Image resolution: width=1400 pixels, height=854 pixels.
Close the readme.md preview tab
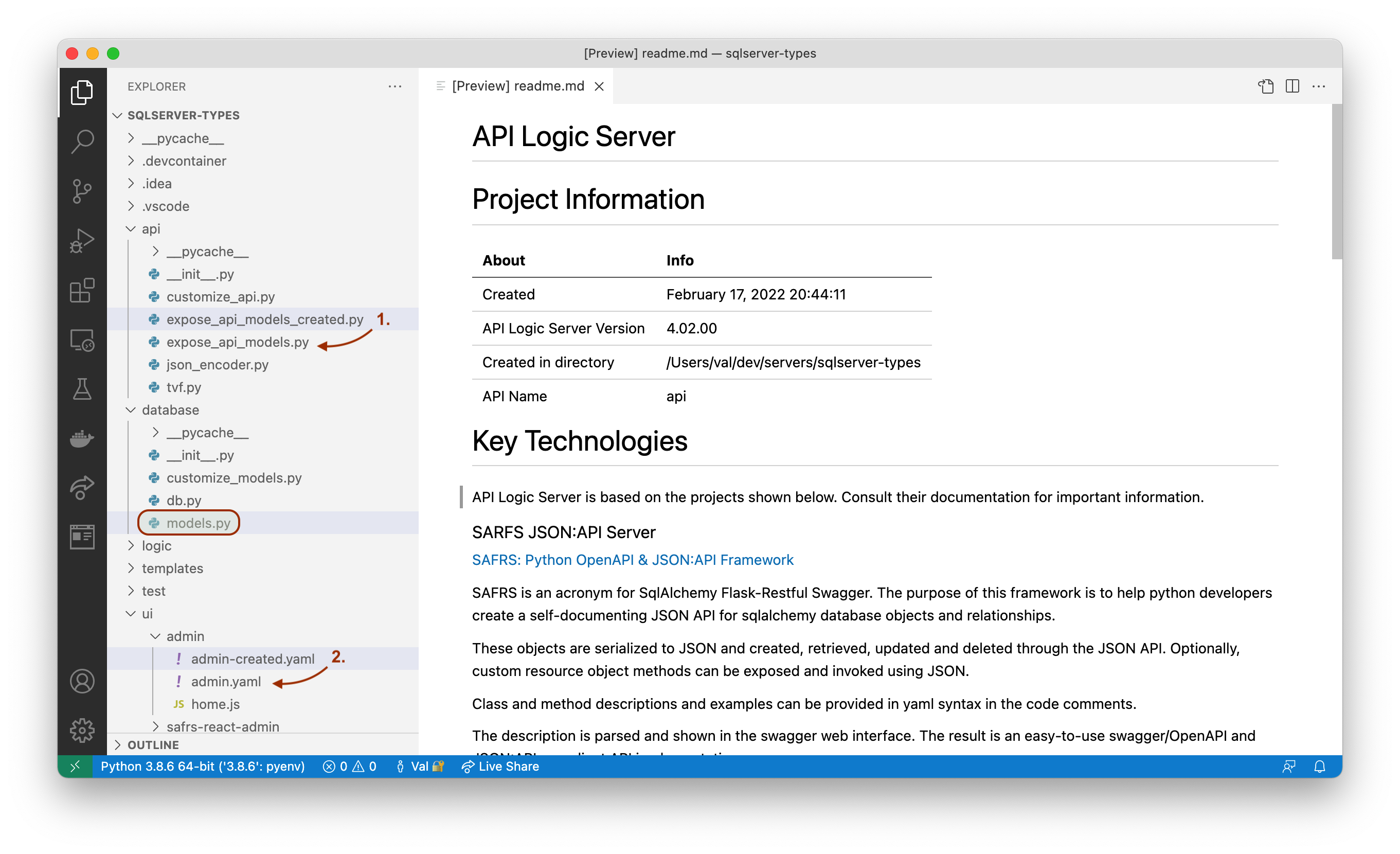[599, 86]
